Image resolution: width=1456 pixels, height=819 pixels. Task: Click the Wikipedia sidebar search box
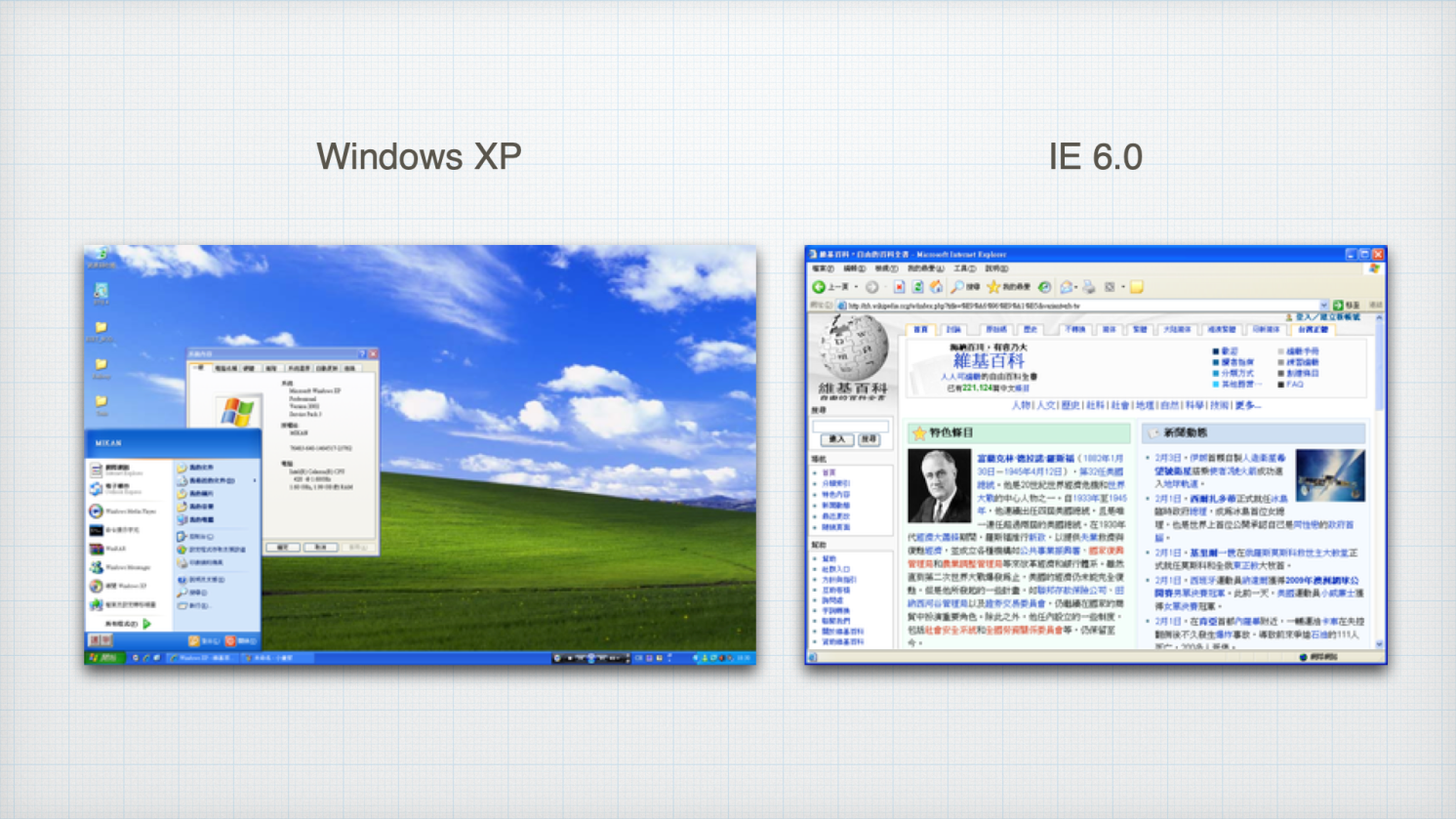850,426
